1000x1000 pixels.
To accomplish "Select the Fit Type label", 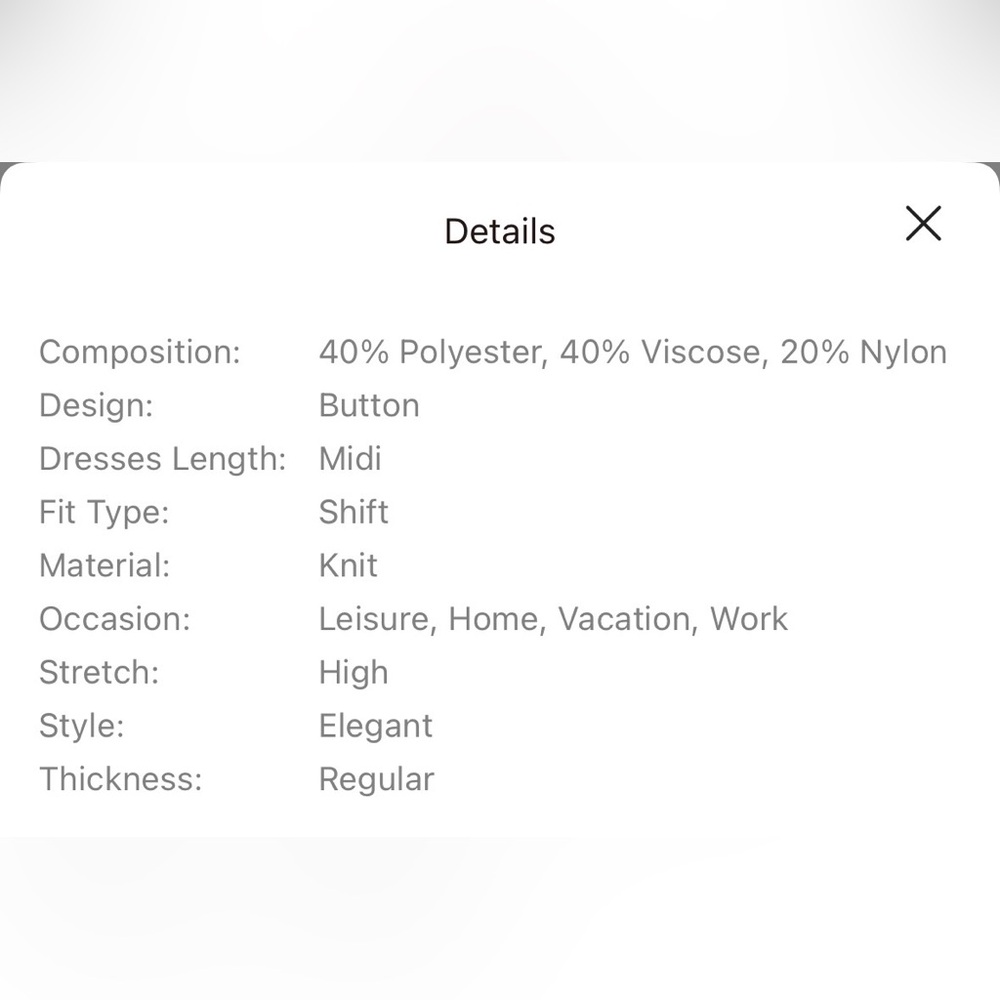I will [x=104, y=512].
